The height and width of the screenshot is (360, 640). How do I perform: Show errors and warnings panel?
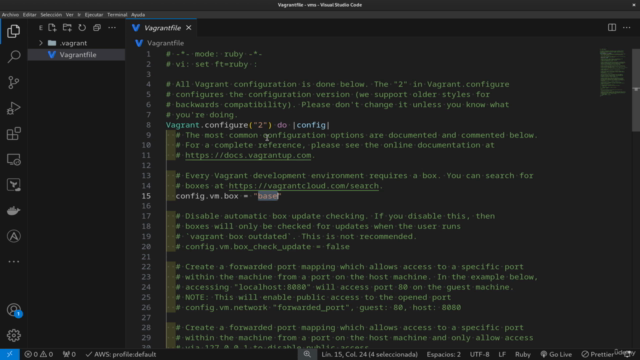(39, 354)
